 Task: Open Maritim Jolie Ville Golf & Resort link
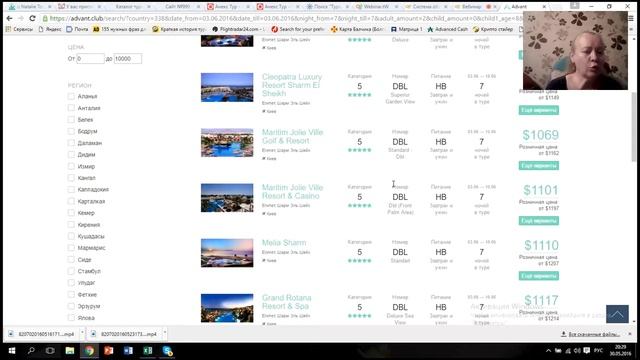292,136
